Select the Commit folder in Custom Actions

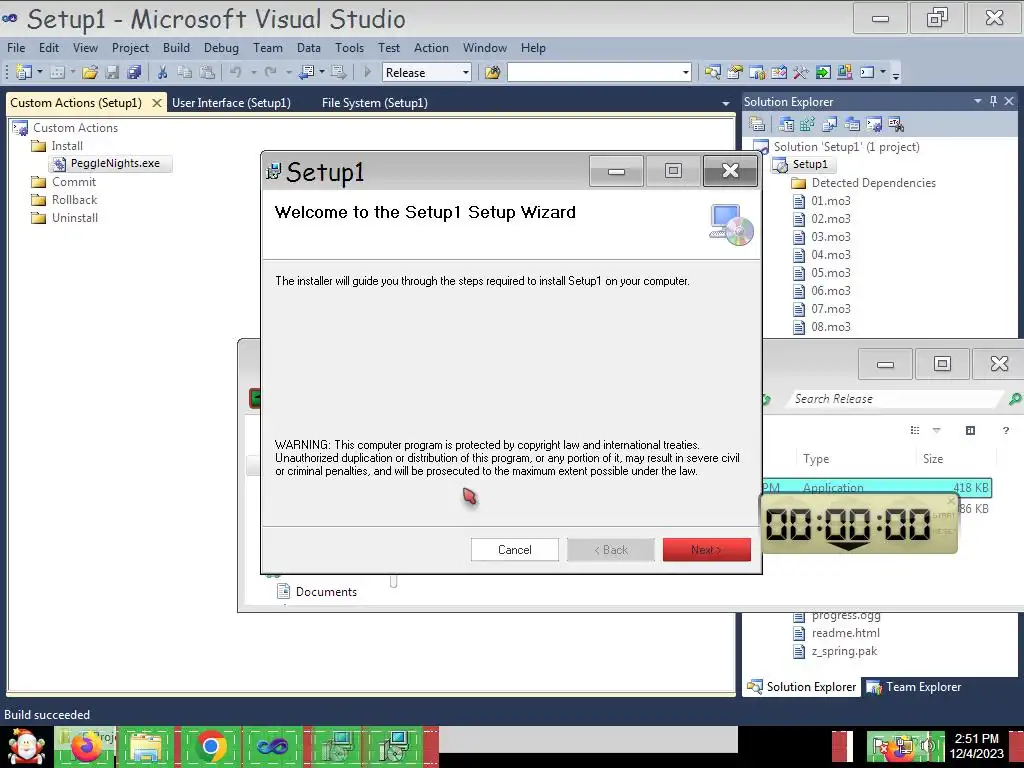[65, 182]
